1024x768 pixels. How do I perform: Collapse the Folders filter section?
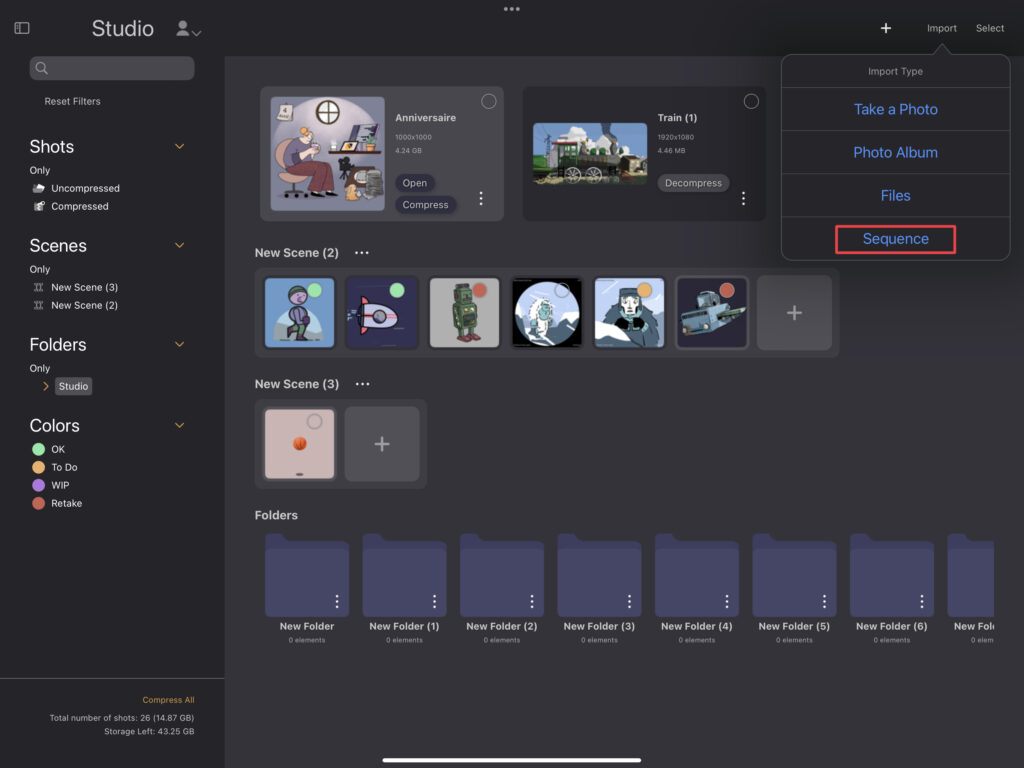(x=179, y=344)
